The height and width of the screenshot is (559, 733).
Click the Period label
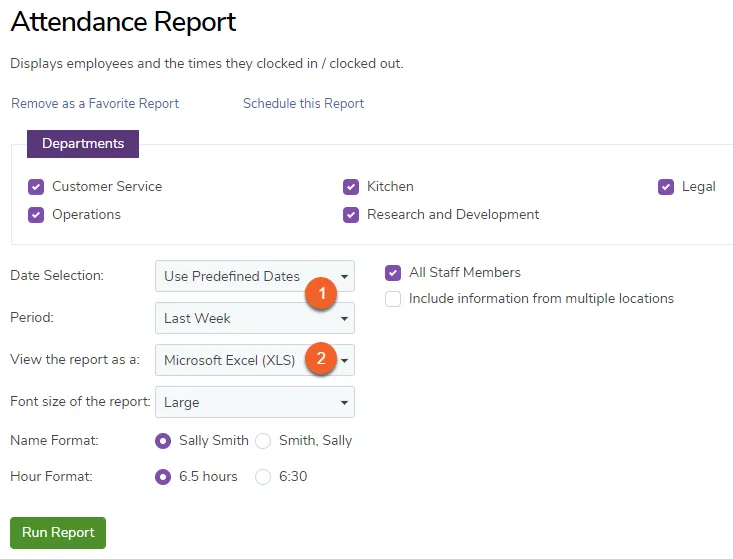(x=32, y=317)
